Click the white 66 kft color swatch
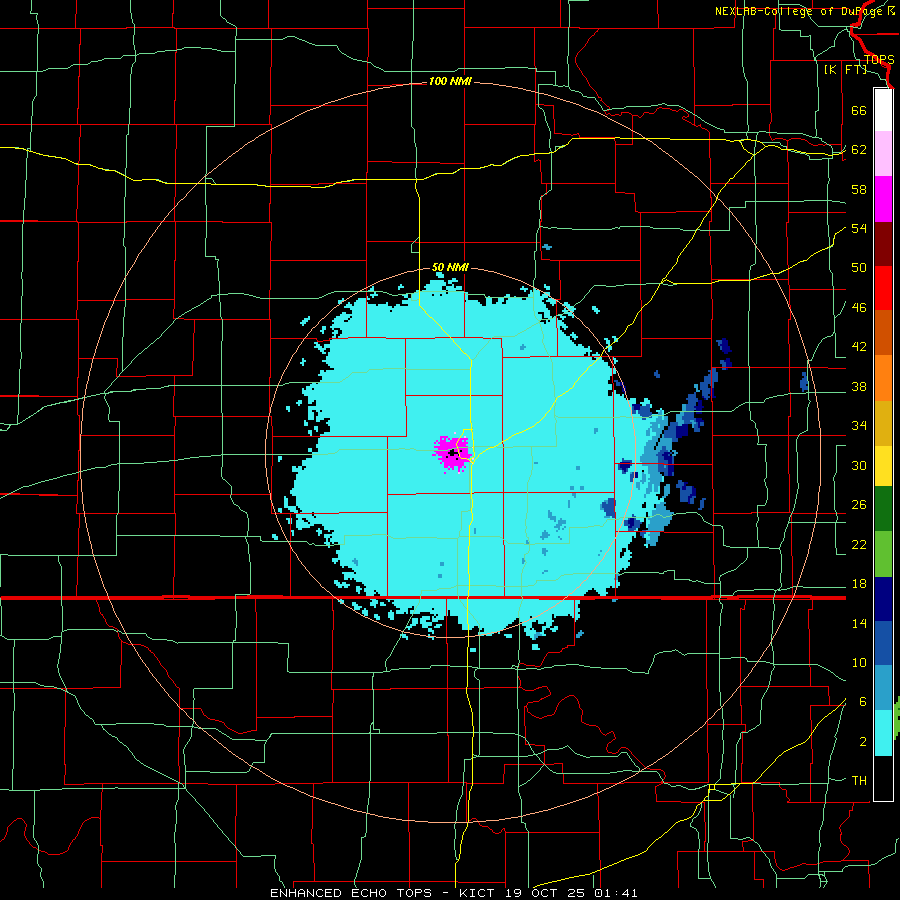Screen dimensions: 900x900 tap(883, 110)
